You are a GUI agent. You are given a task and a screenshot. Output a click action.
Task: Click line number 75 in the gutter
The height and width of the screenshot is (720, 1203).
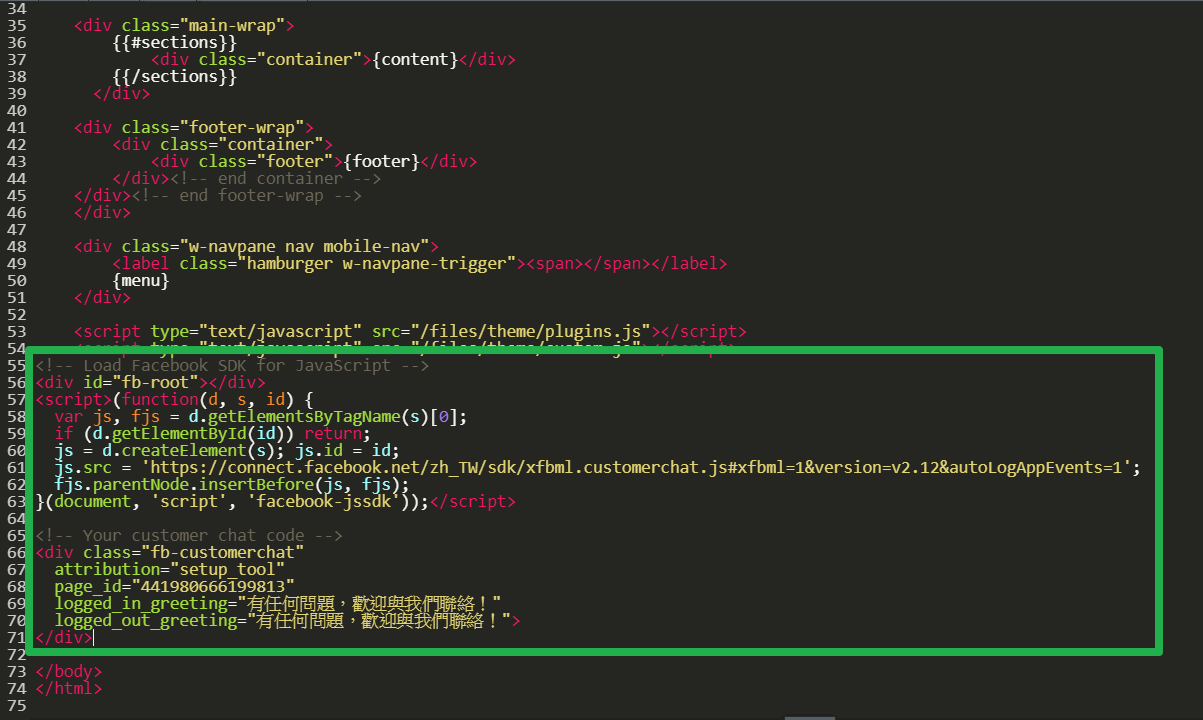tap(17, 705)
